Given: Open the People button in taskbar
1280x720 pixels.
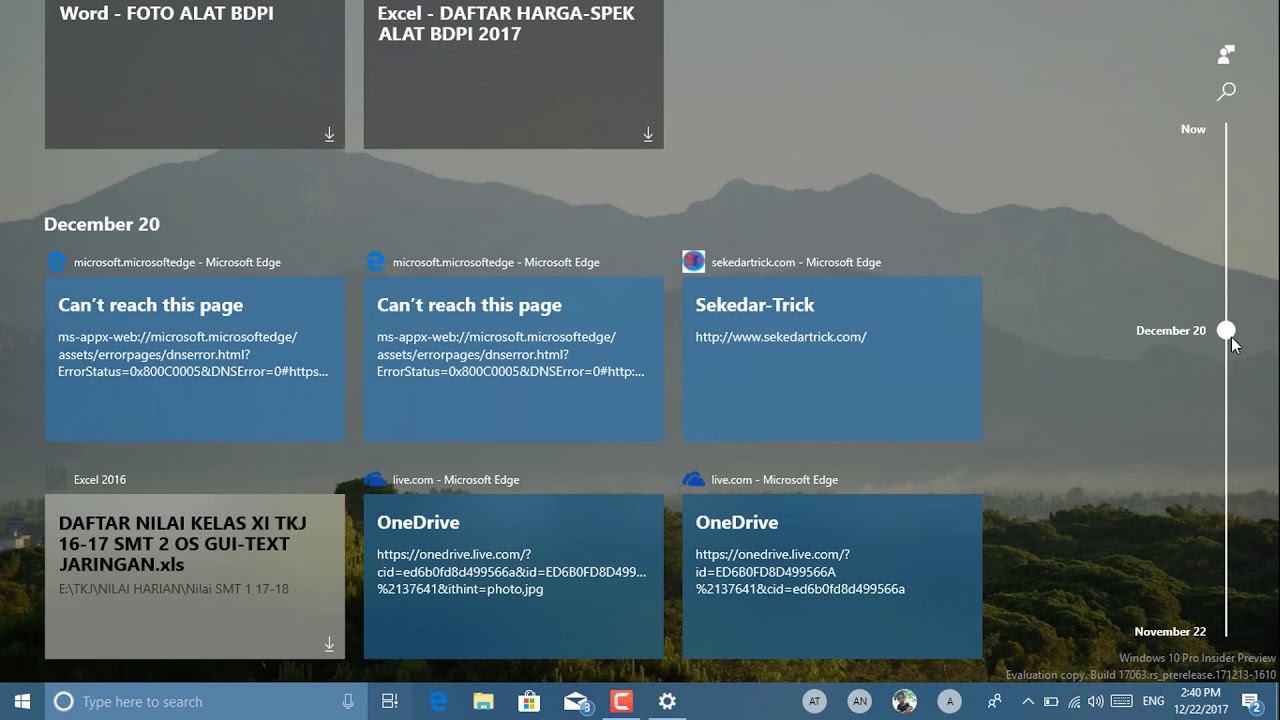Looking at the screenshot, I should pos(994,702).
